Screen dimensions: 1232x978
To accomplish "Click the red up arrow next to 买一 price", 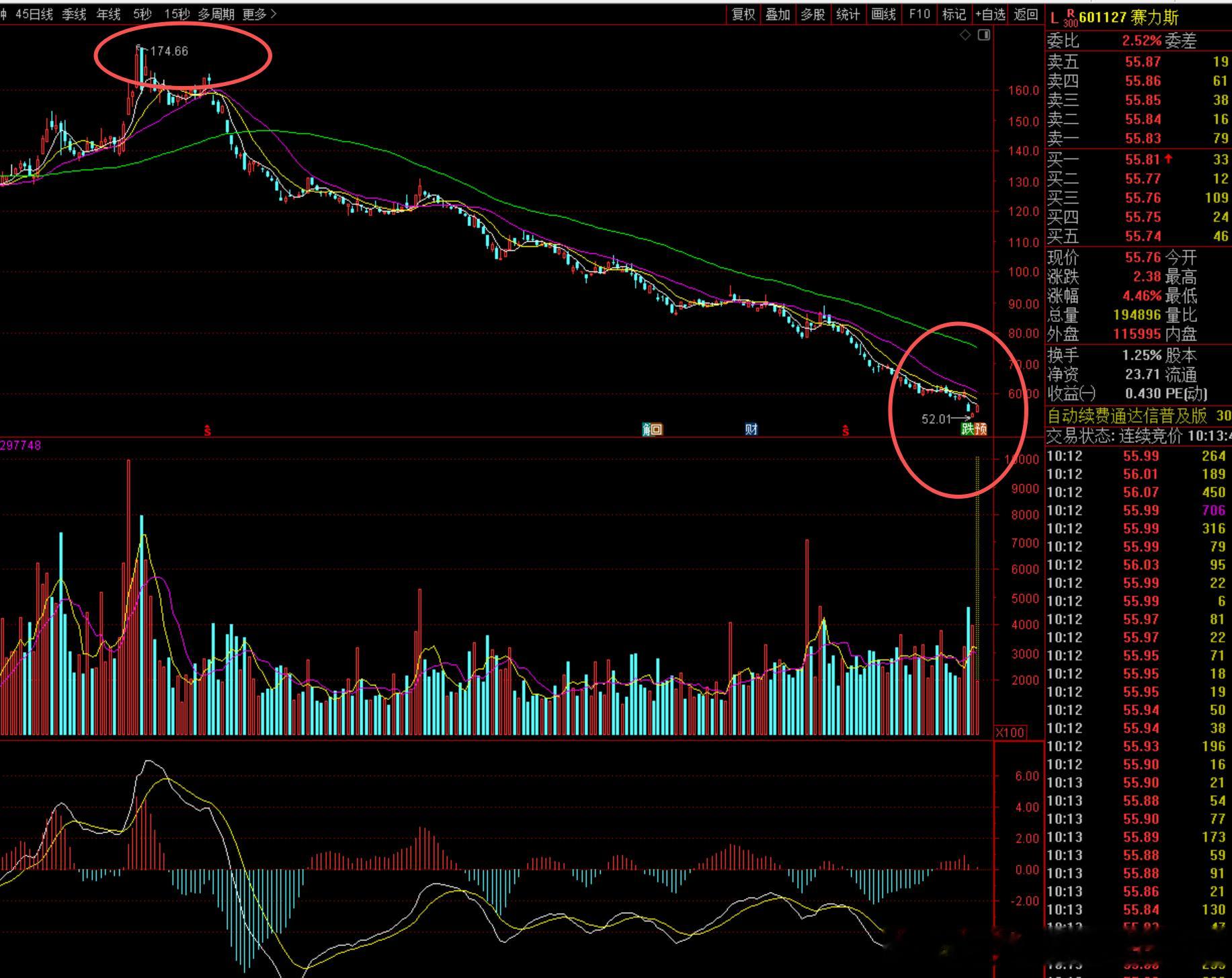I will tap(1168, 159).
